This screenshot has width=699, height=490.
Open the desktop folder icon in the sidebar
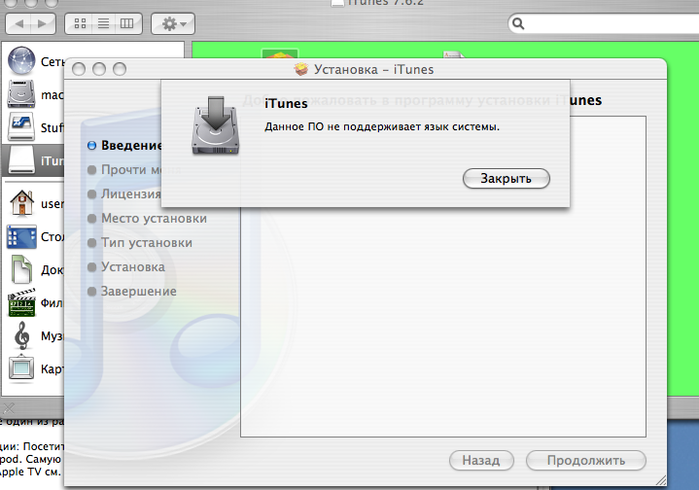pos(21,237)
